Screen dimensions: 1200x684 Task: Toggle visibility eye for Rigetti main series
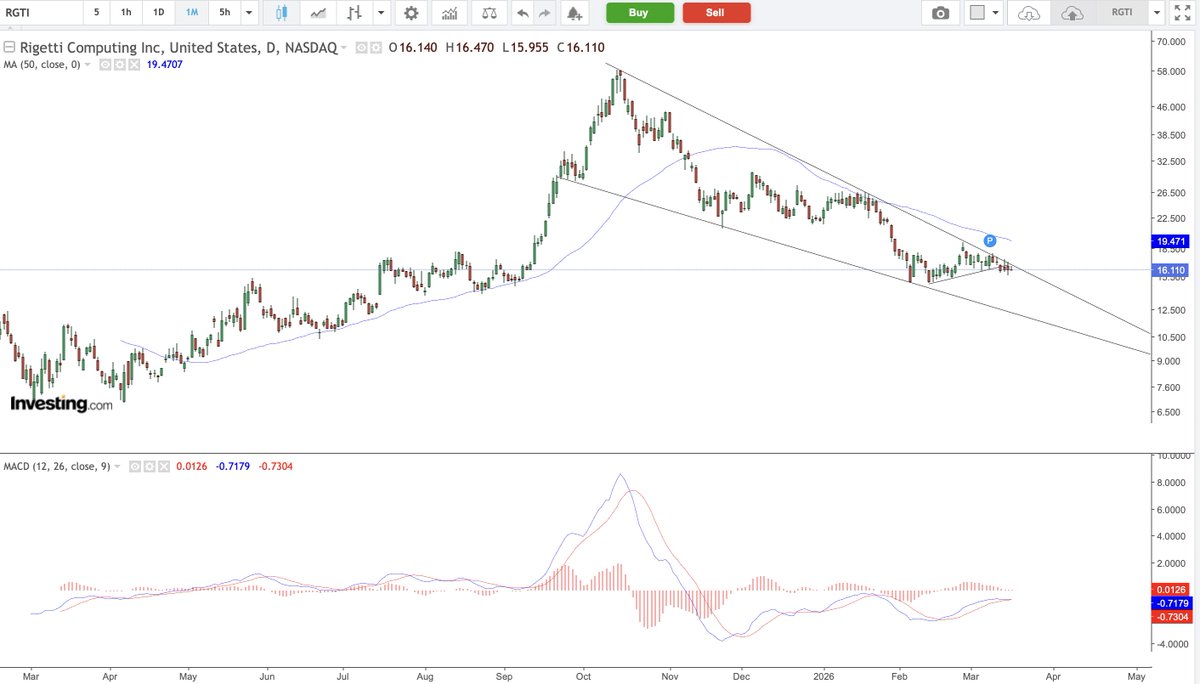pyautogui.click(x=362, y=48)
